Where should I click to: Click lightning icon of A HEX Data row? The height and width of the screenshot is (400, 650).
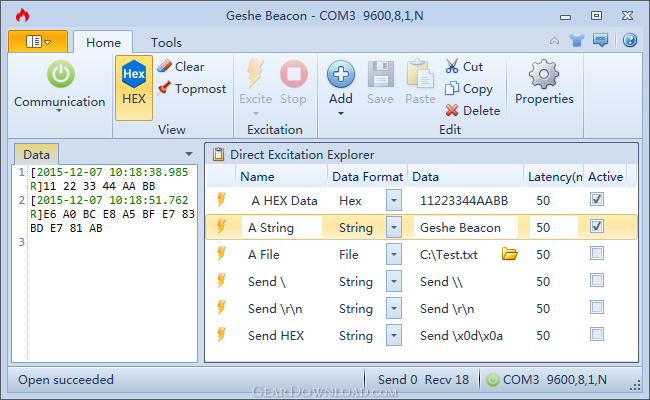click(x=222, y=199)
